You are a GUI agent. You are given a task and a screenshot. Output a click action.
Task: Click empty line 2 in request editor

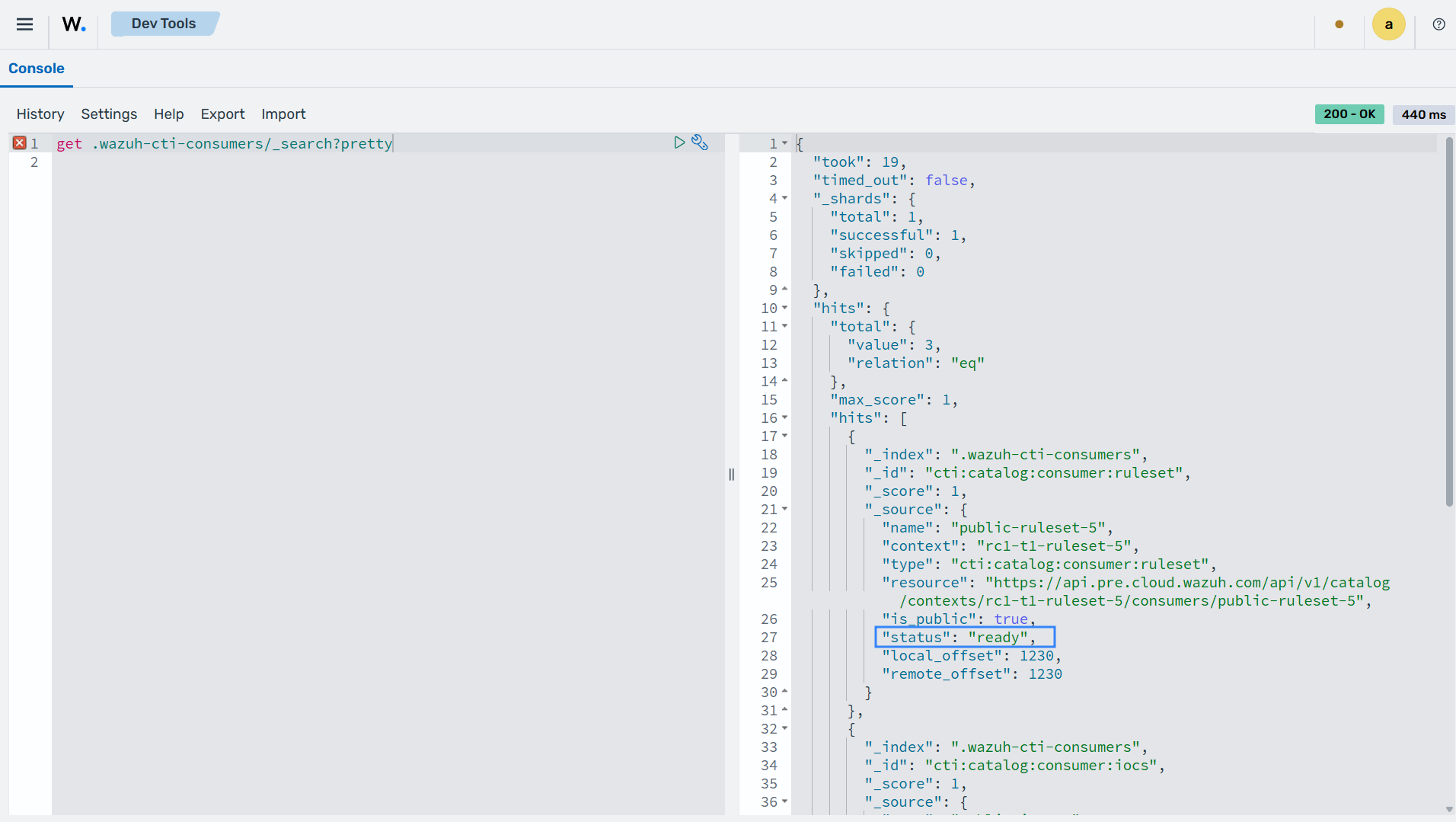(388, 162)
